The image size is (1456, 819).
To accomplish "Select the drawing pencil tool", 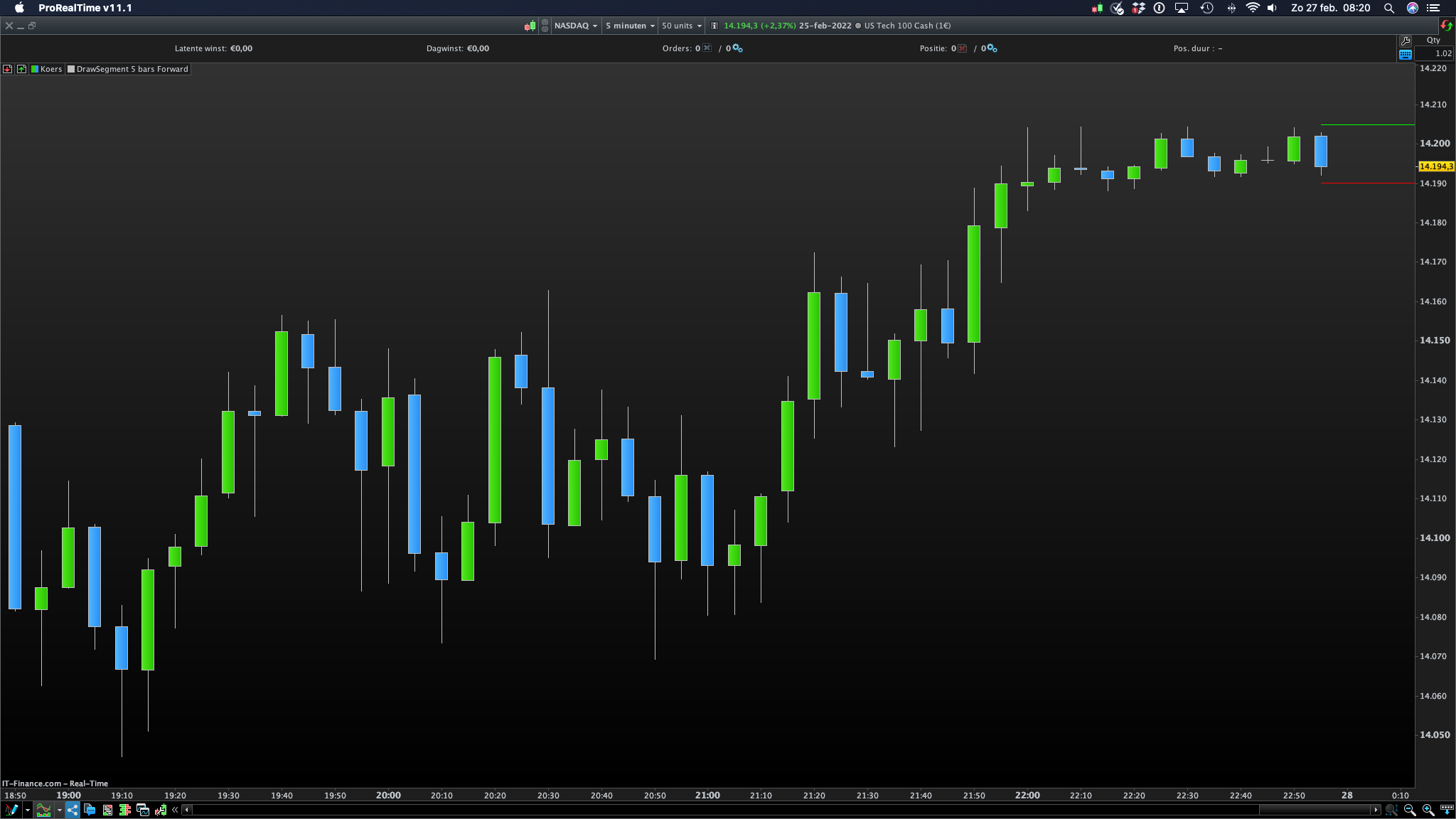I will click(11, 810).
